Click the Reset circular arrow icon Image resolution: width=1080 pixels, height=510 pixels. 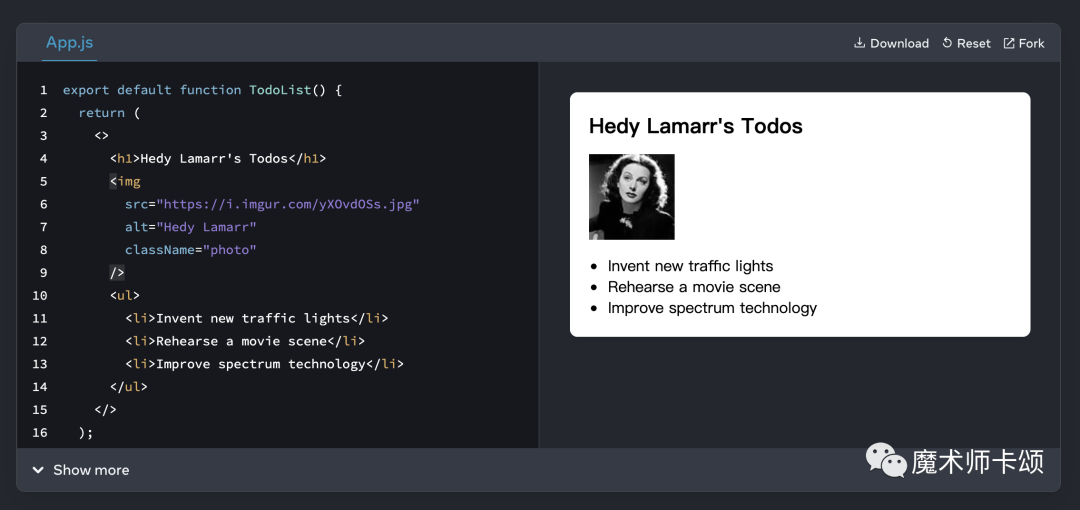947,43
